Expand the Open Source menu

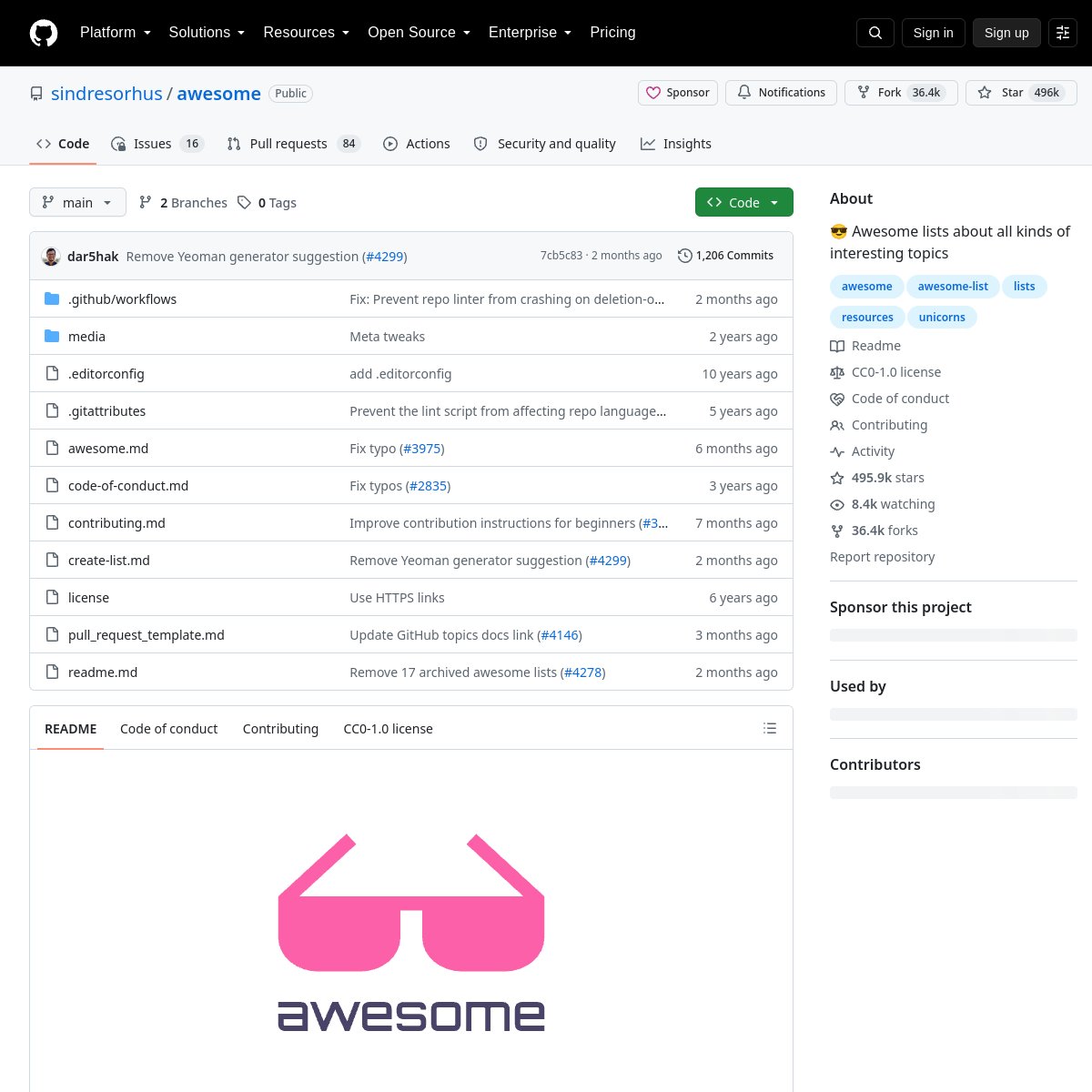pyautogui.click(x=419, y=33)
